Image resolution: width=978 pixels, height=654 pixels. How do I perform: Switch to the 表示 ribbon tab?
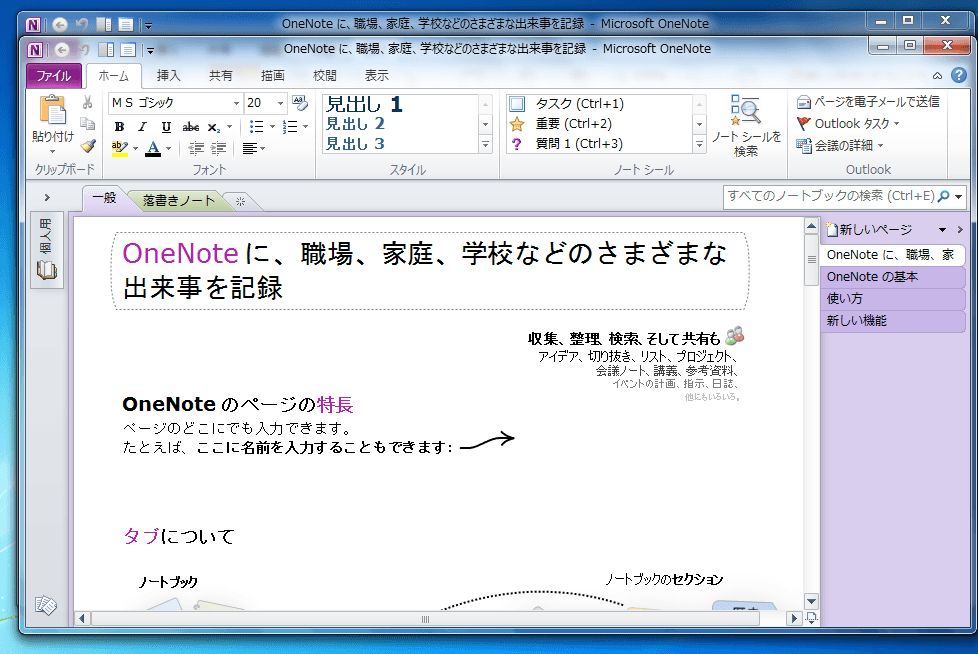click(x=377, y=75)
